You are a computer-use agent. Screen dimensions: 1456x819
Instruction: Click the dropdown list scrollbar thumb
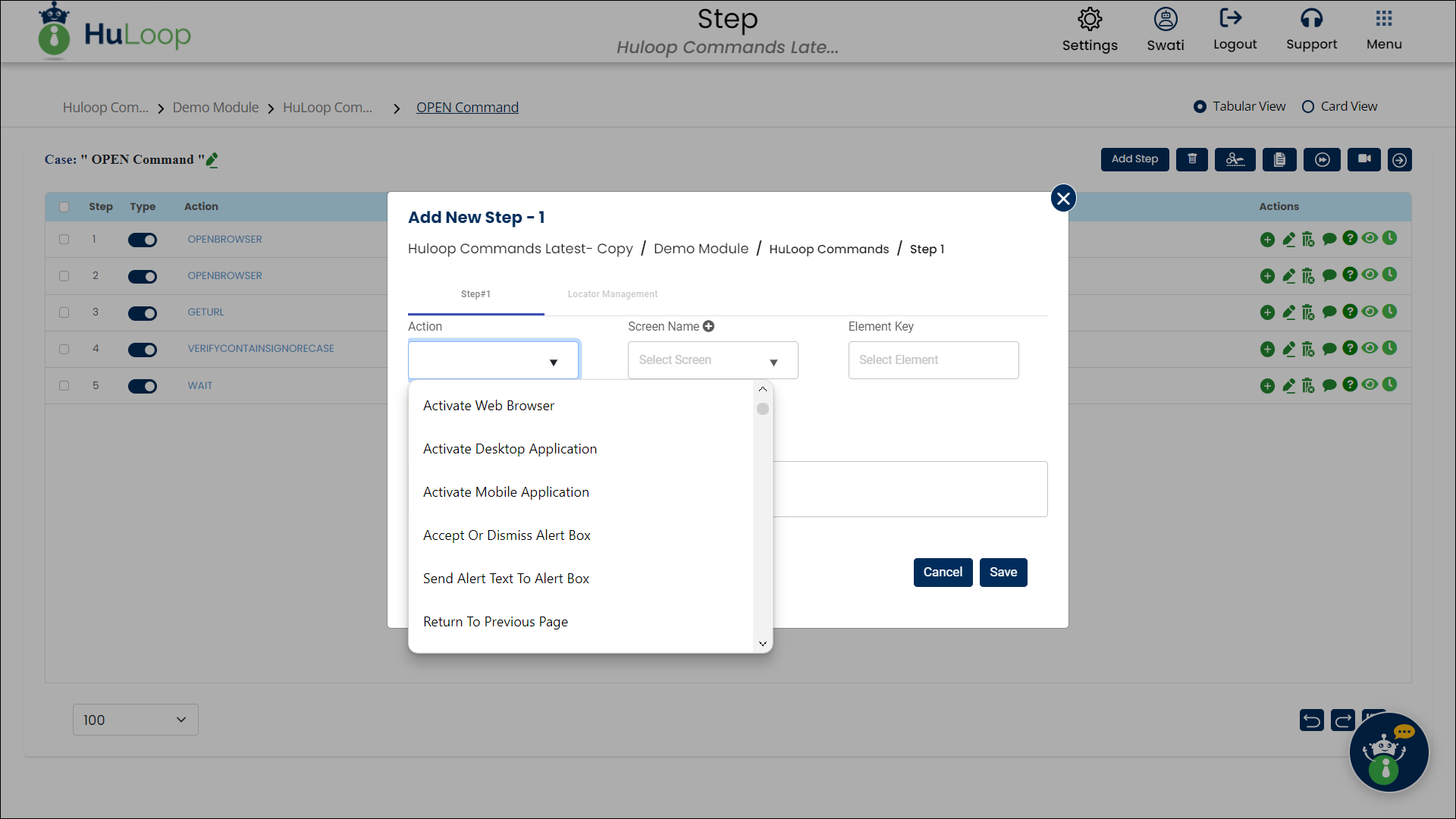coord(763,409)
